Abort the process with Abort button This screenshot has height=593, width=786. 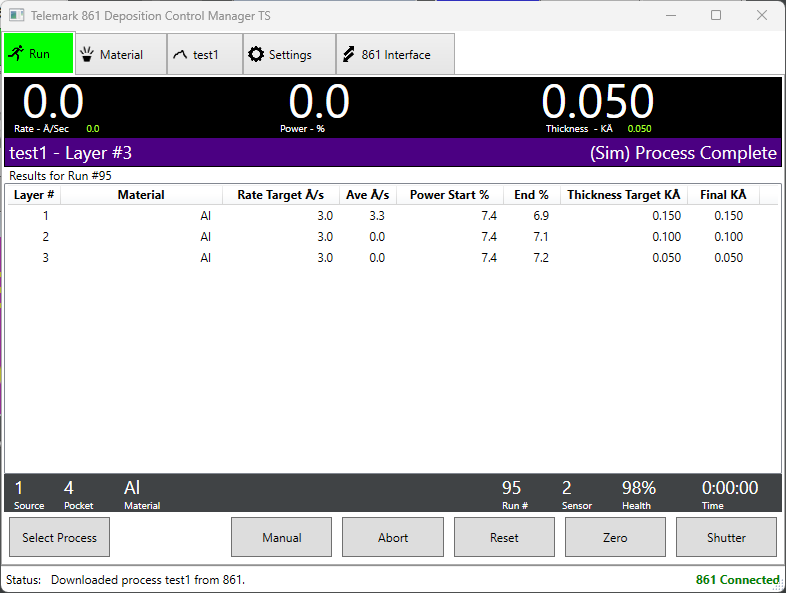[393, 537]
